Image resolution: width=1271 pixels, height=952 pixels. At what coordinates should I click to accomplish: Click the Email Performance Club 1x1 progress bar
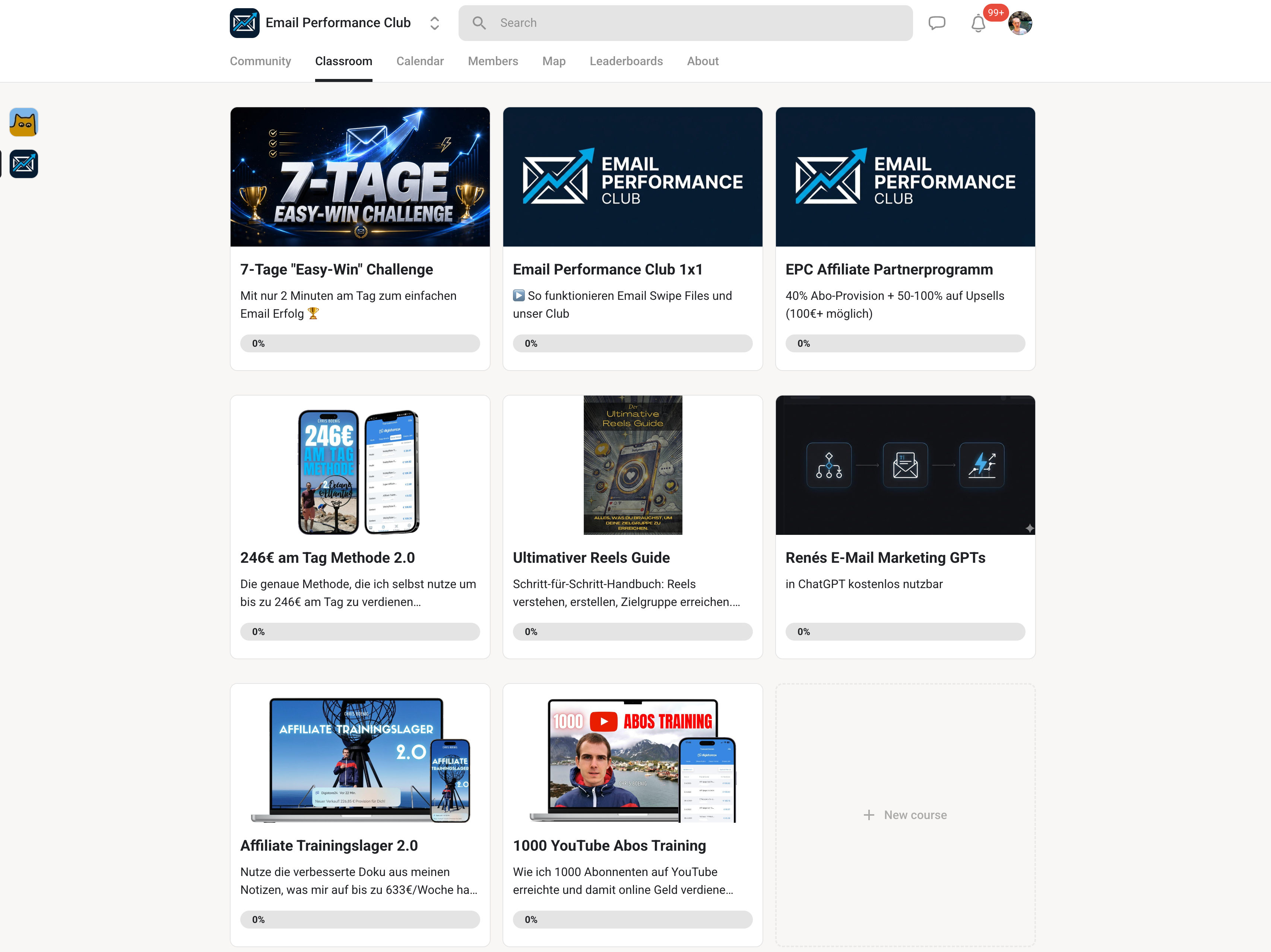[x=633, y=343]
